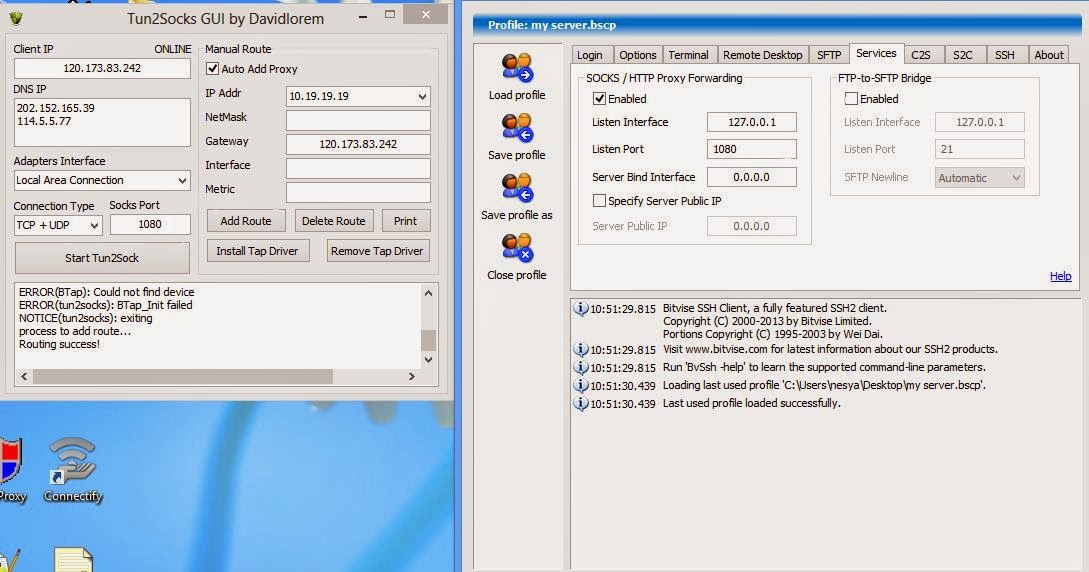Viewport: 1089px width, 572px height.
Task: Enable the FTP-to-SFTP Bridge checkbox
Action: [x=851, y=99]
